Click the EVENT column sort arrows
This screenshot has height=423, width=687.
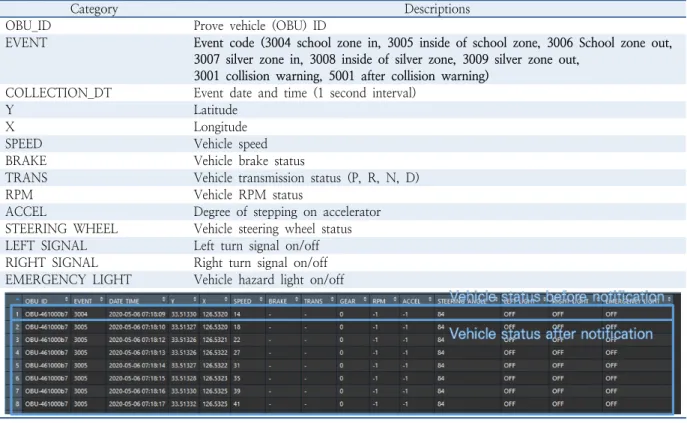(101, 299)
